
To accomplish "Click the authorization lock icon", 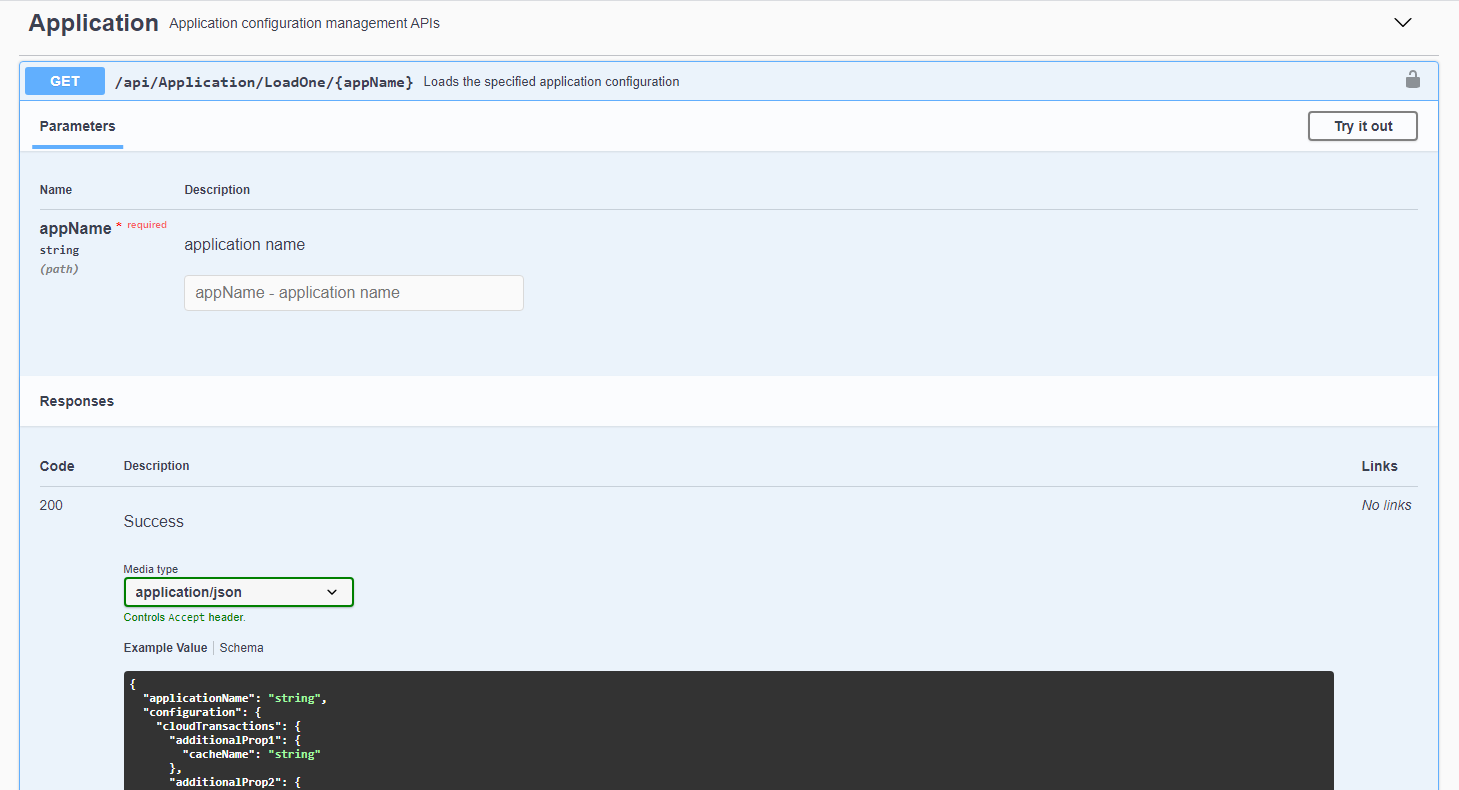I will coord(1412,80).
